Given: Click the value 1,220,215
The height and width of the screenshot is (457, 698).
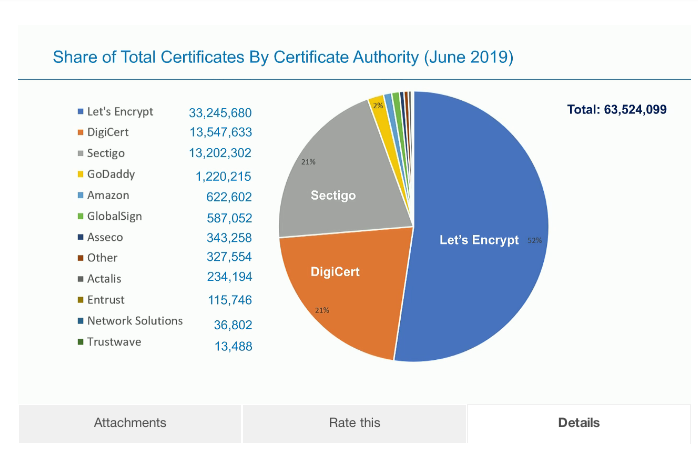Looking at the screenshot, I should click(x=223, y=177).
